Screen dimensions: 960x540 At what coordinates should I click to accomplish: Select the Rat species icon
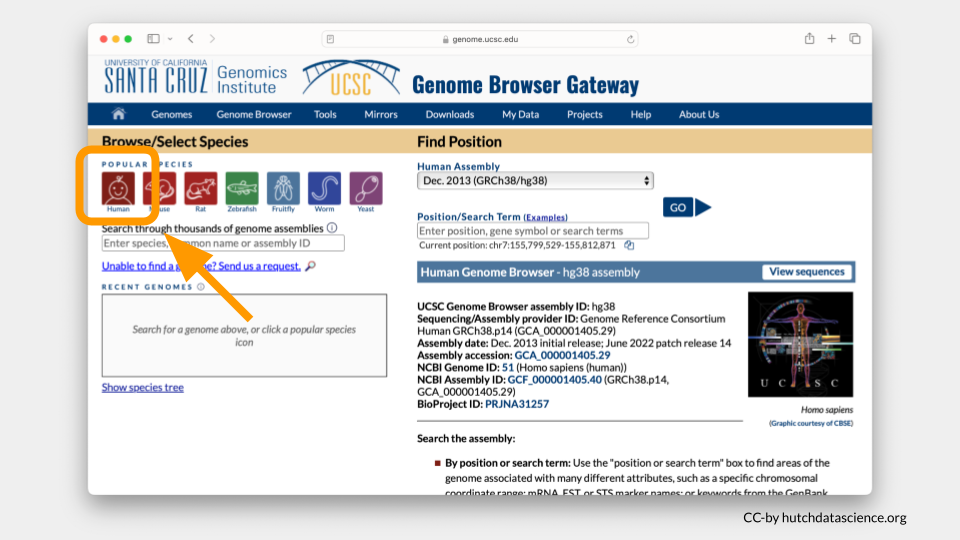coord(201,189)
